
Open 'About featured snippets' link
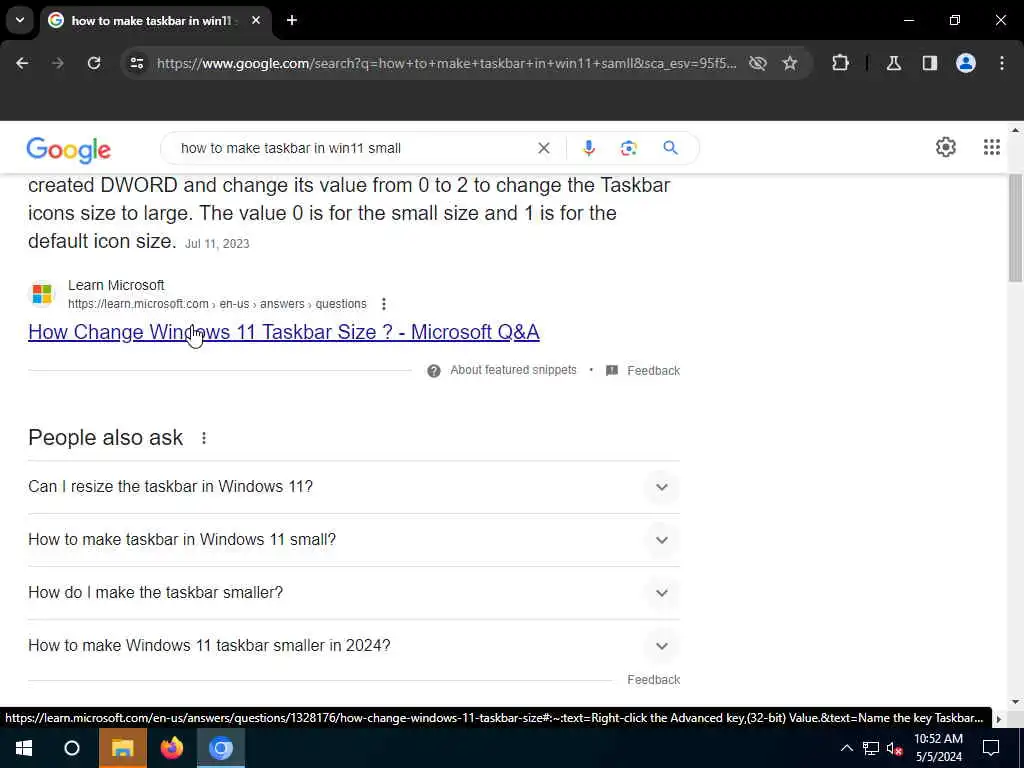[x=513, y=370]
